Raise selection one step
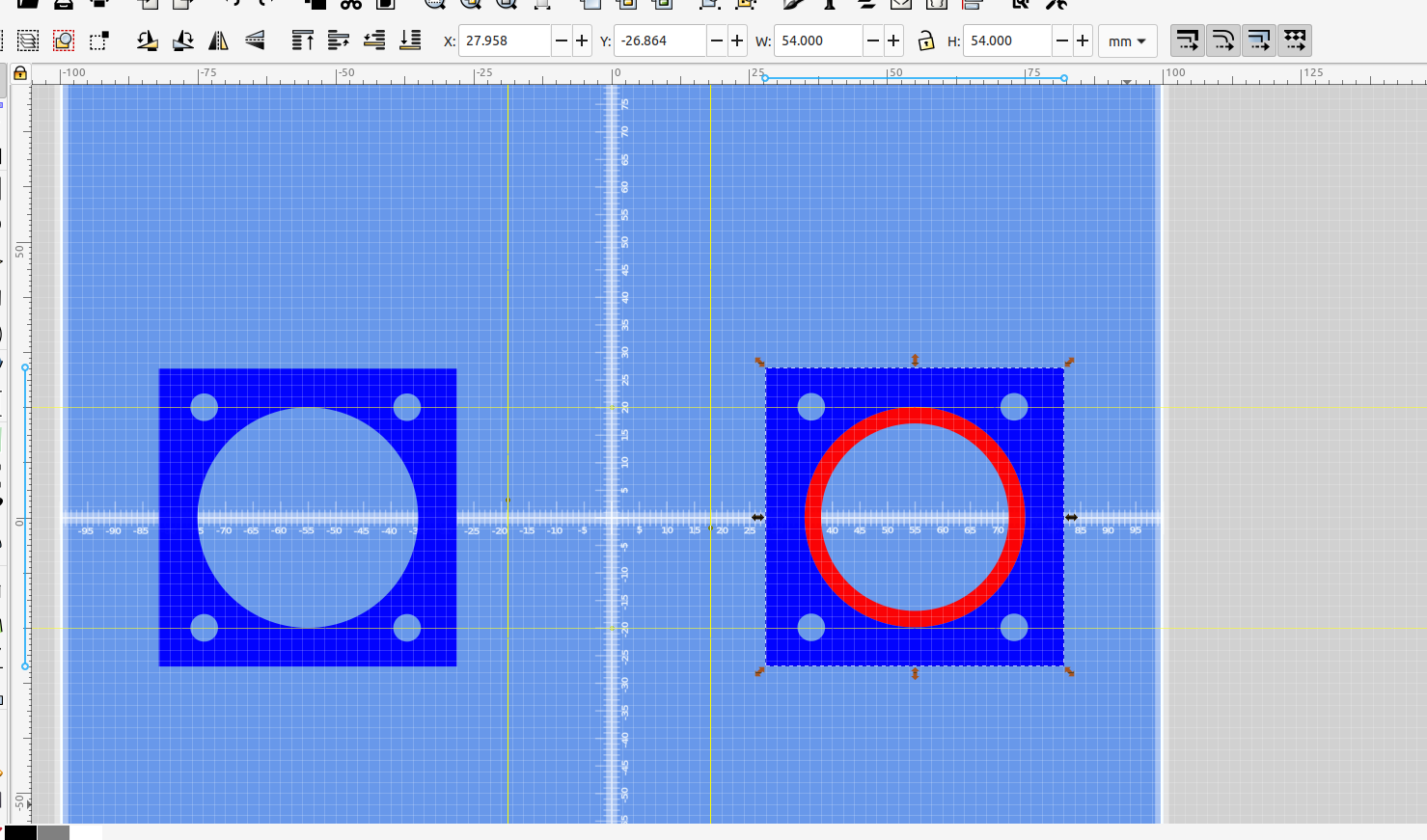 338,41
